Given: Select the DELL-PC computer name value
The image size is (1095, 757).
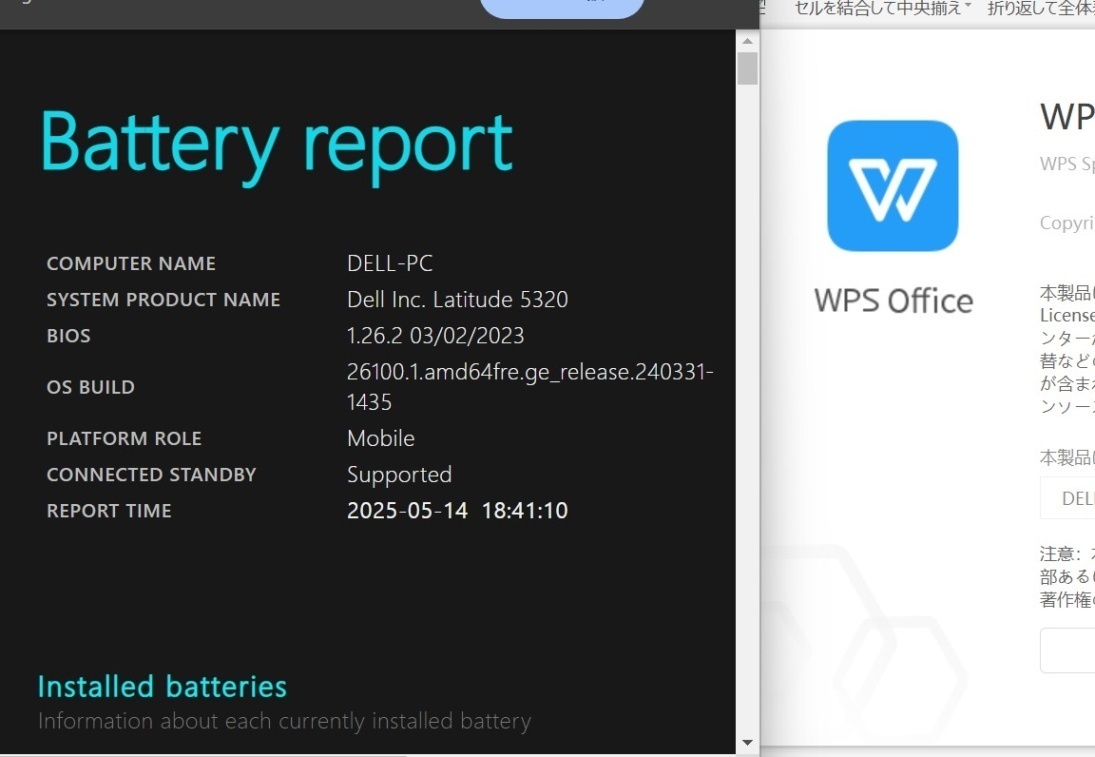Looking at the screenshot, I should point(390,263).
